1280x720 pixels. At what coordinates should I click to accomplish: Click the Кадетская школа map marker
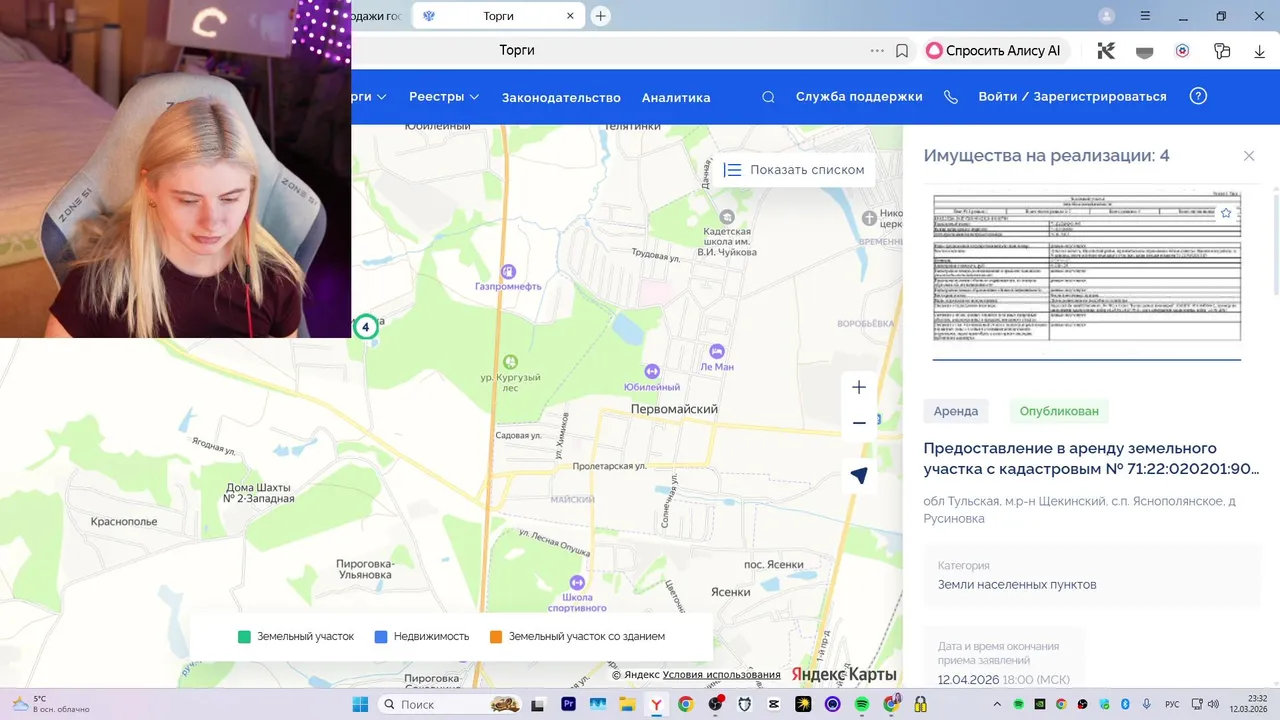click(727, 216)
